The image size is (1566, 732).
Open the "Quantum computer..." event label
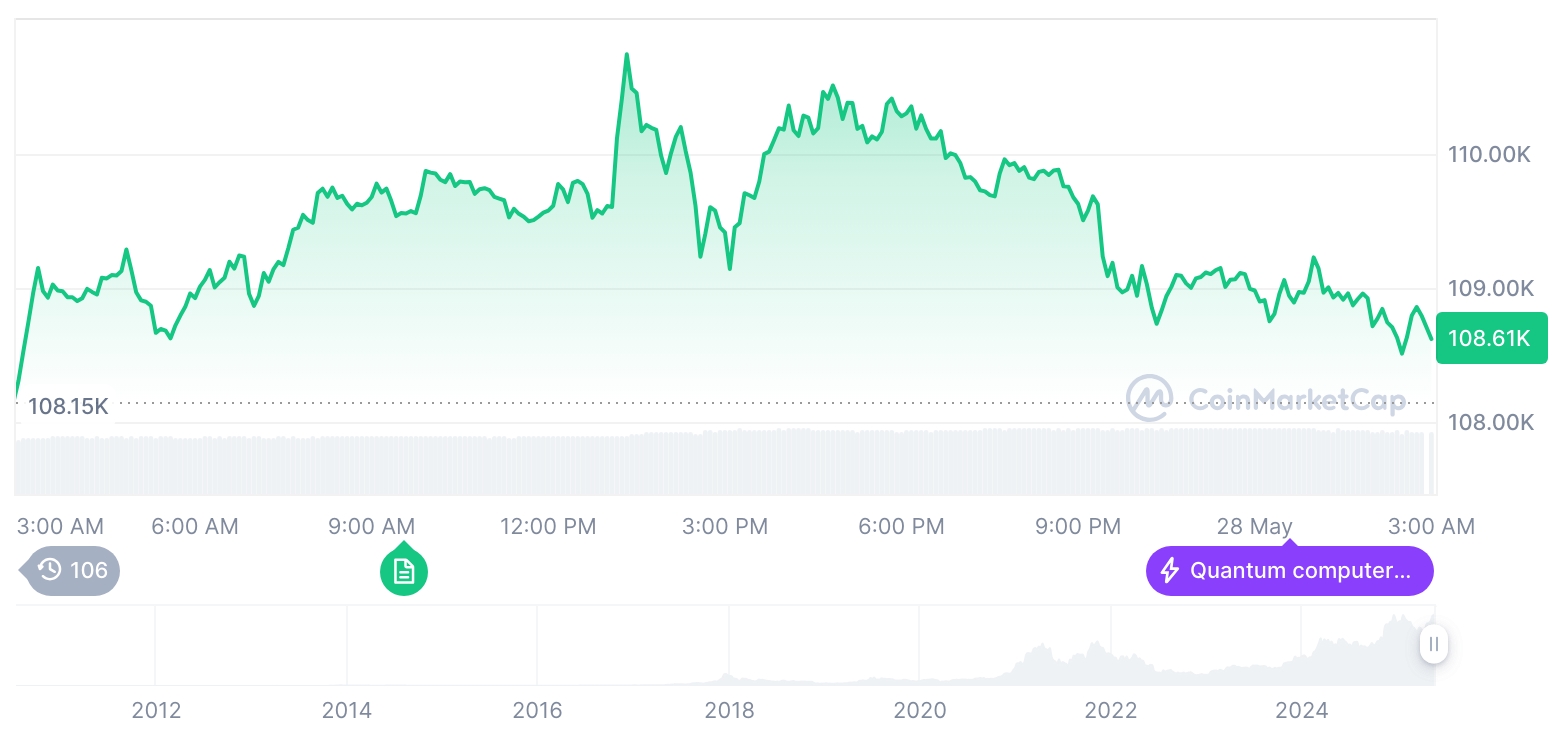1300,571
